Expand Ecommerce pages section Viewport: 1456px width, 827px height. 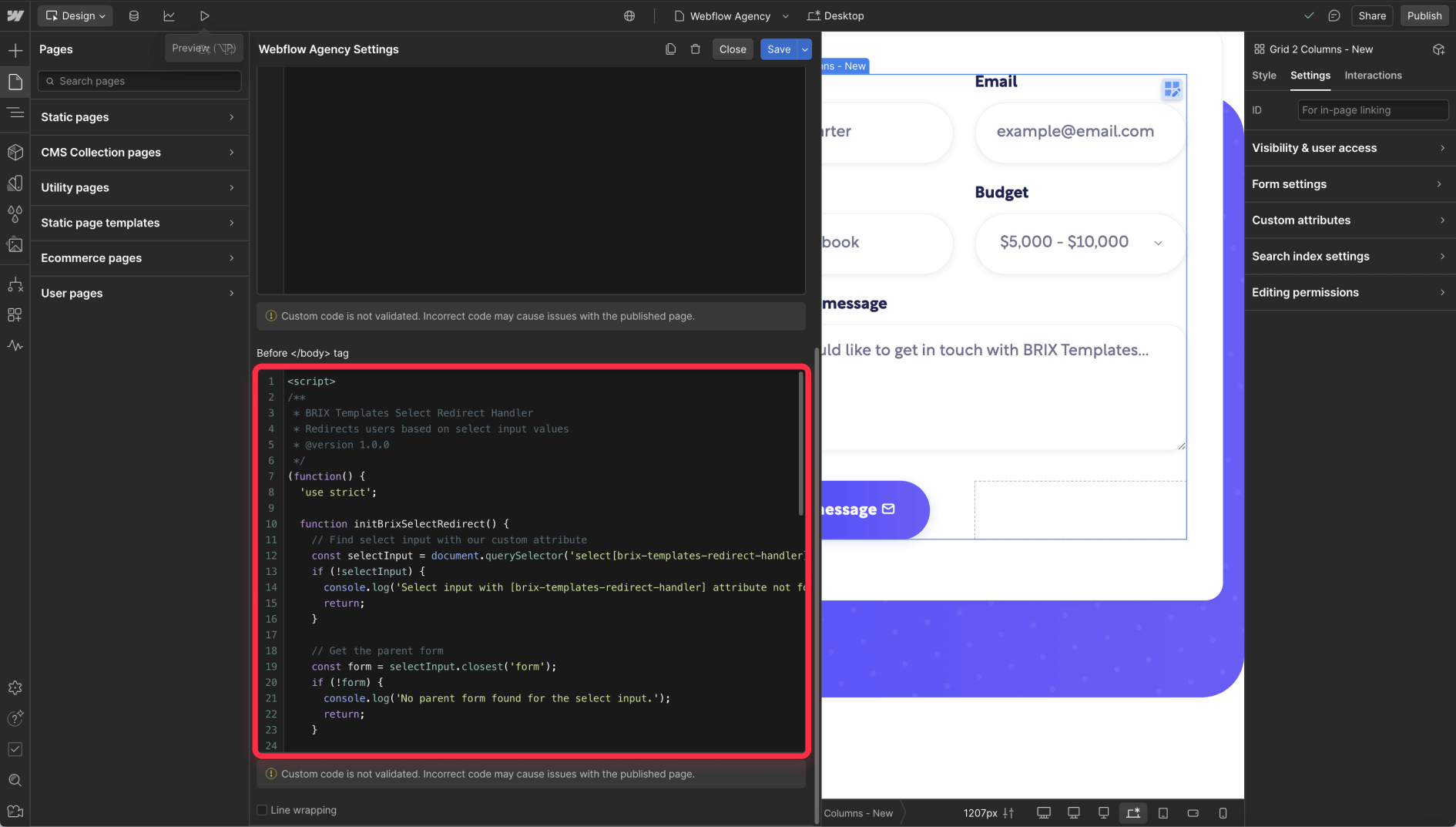click(139, 258)
